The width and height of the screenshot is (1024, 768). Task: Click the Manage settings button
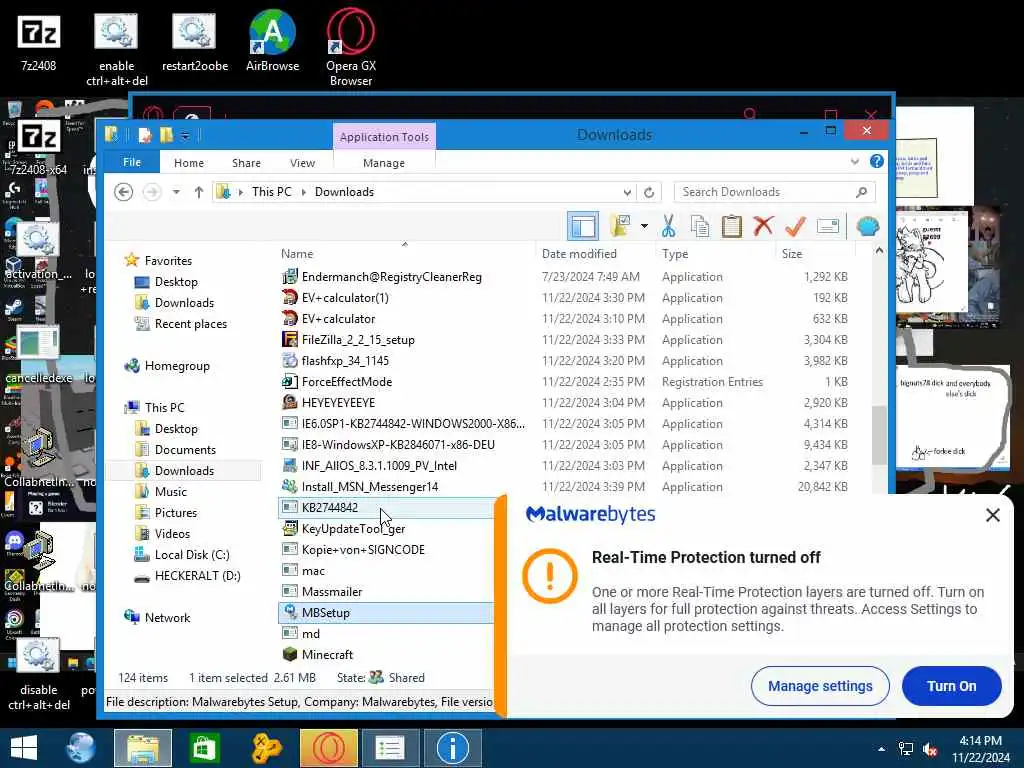[820, 686]
